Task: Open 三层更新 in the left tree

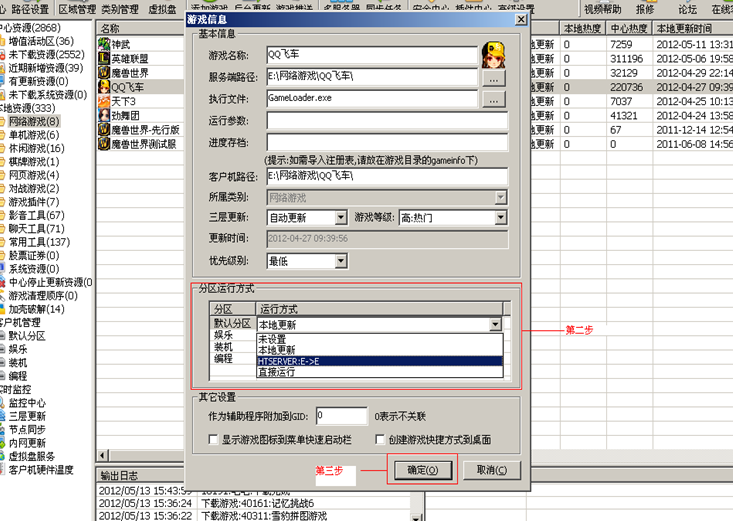Action: click(27, 416)
